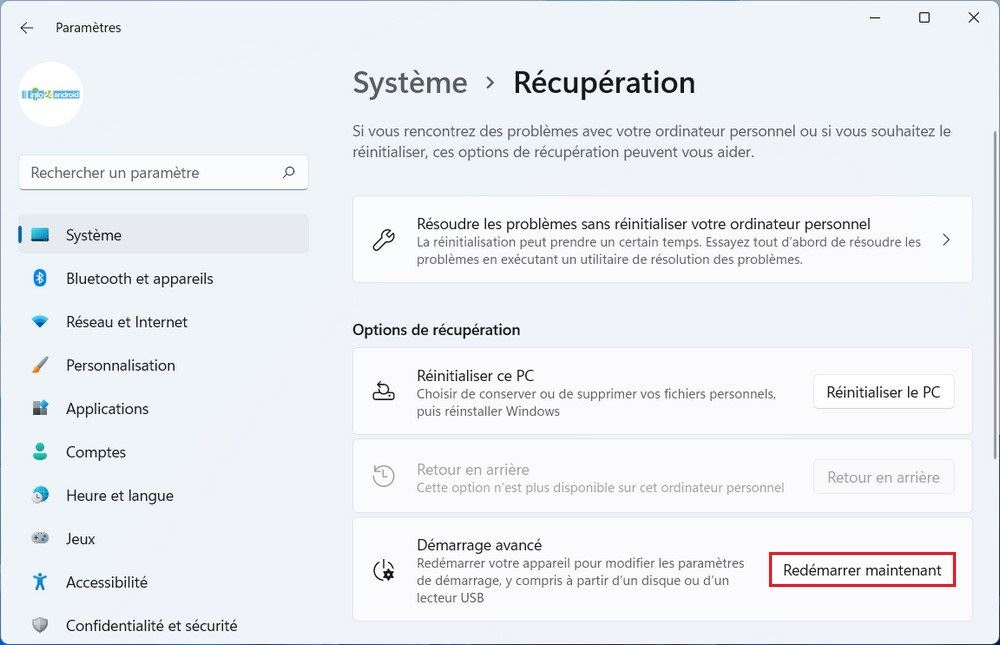Click the Démarrage avancé power icon
The height and width of the screenshot is (645, 1000).
pyautogui.click(x=383, y=570)
